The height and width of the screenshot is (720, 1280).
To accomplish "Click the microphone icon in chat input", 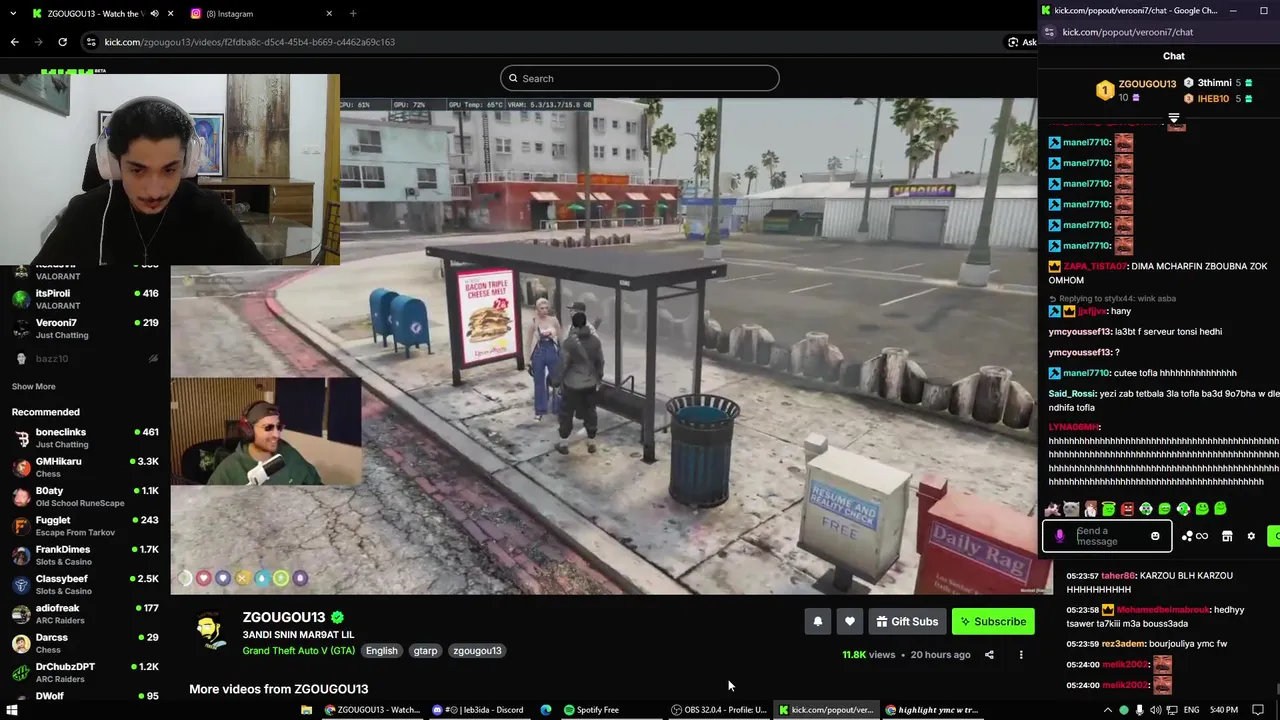I will click(x=1060, y=536).
